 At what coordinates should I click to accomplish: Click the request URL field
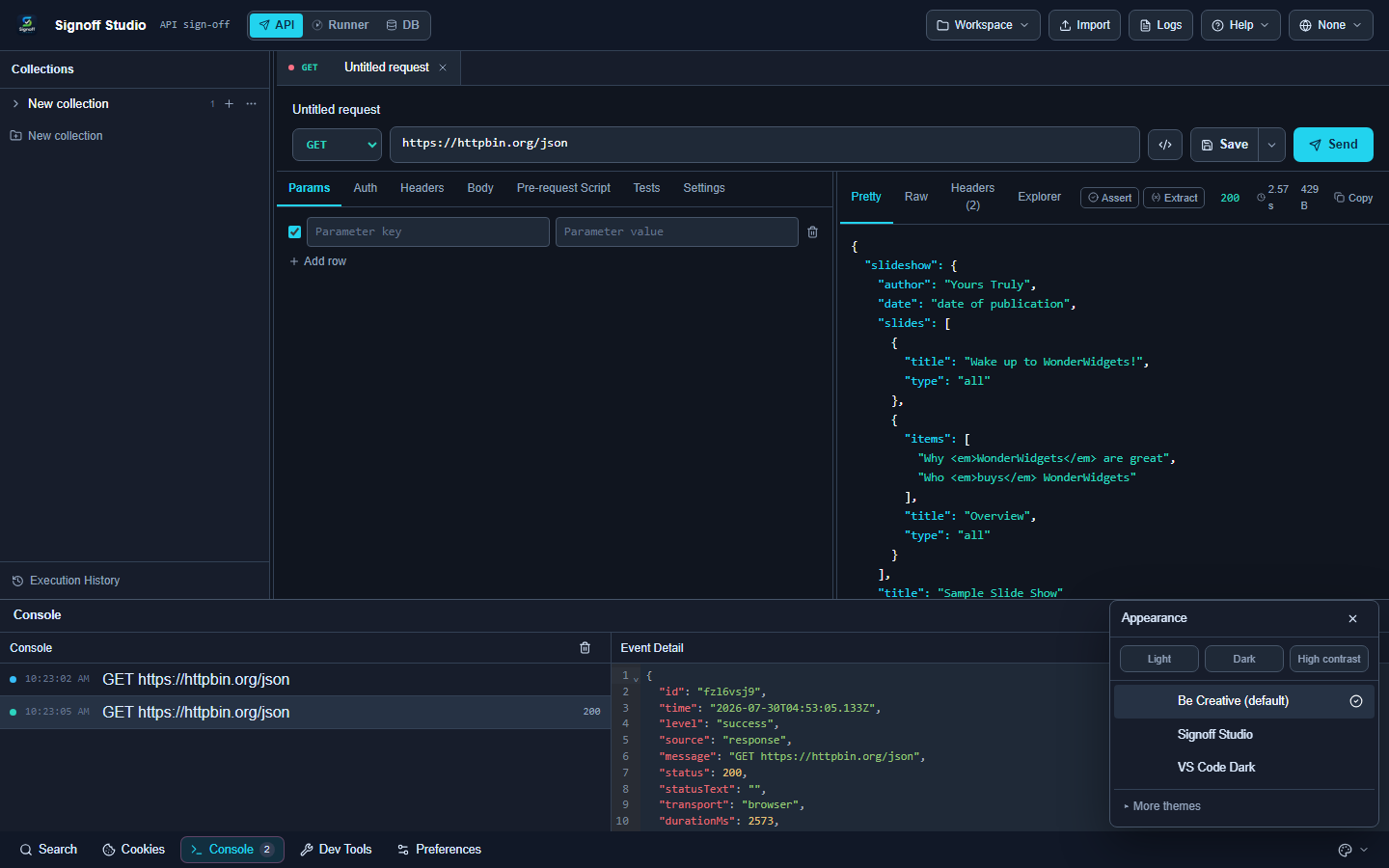(765, 145)
